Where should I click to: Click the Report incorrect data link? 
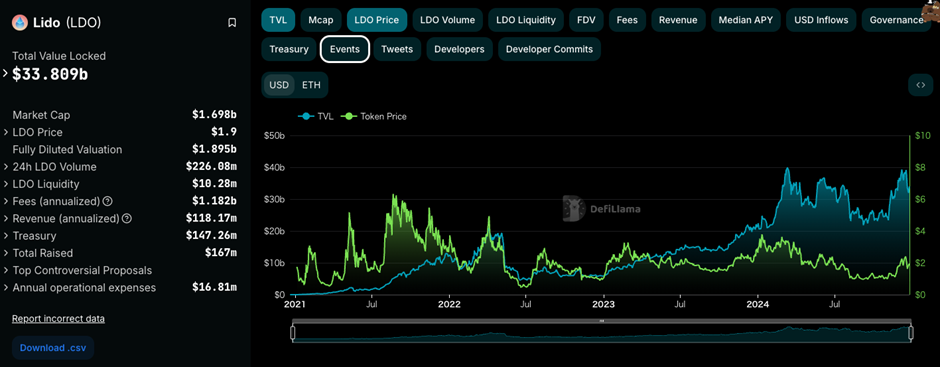[x=58, y=318]
